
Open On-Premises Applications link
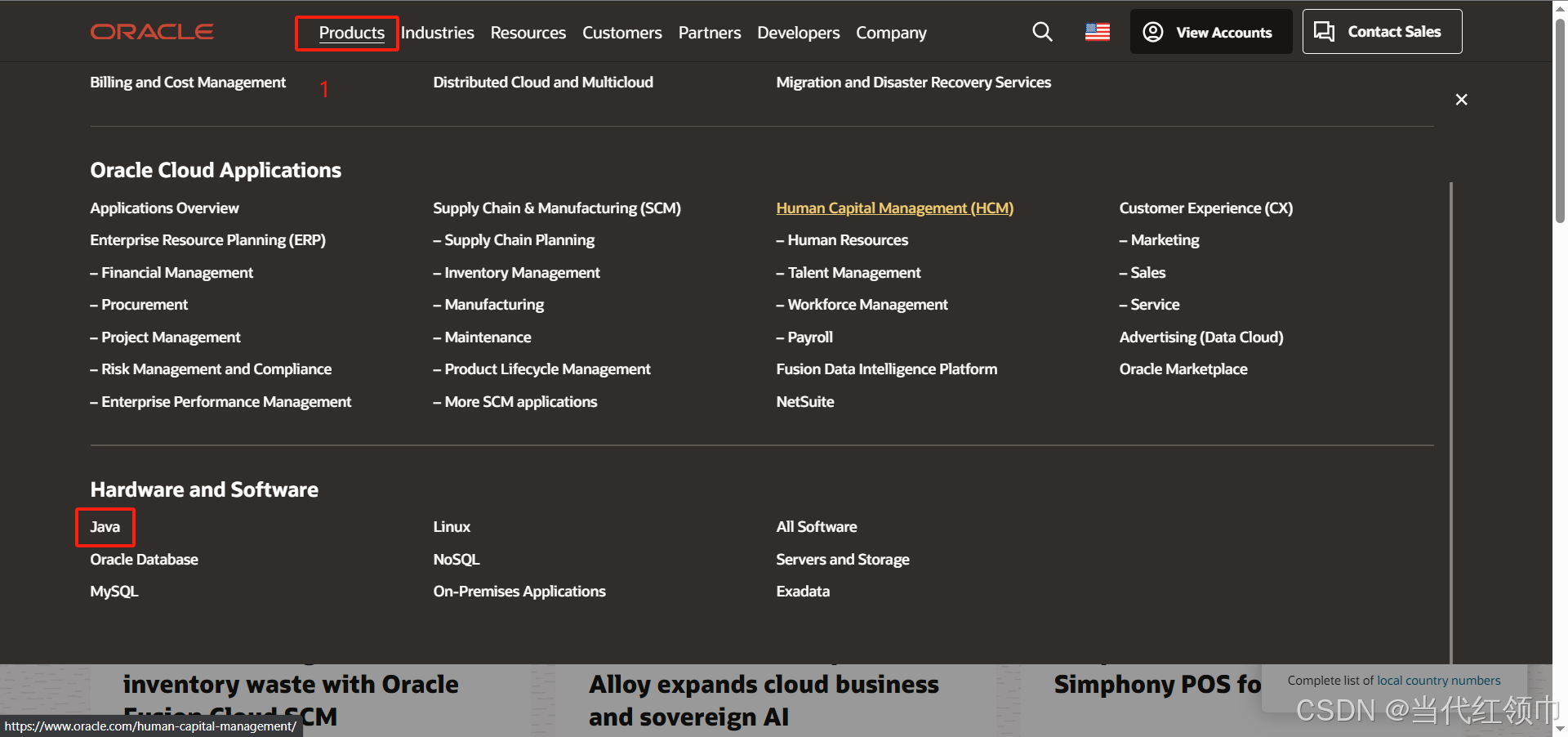519,592
